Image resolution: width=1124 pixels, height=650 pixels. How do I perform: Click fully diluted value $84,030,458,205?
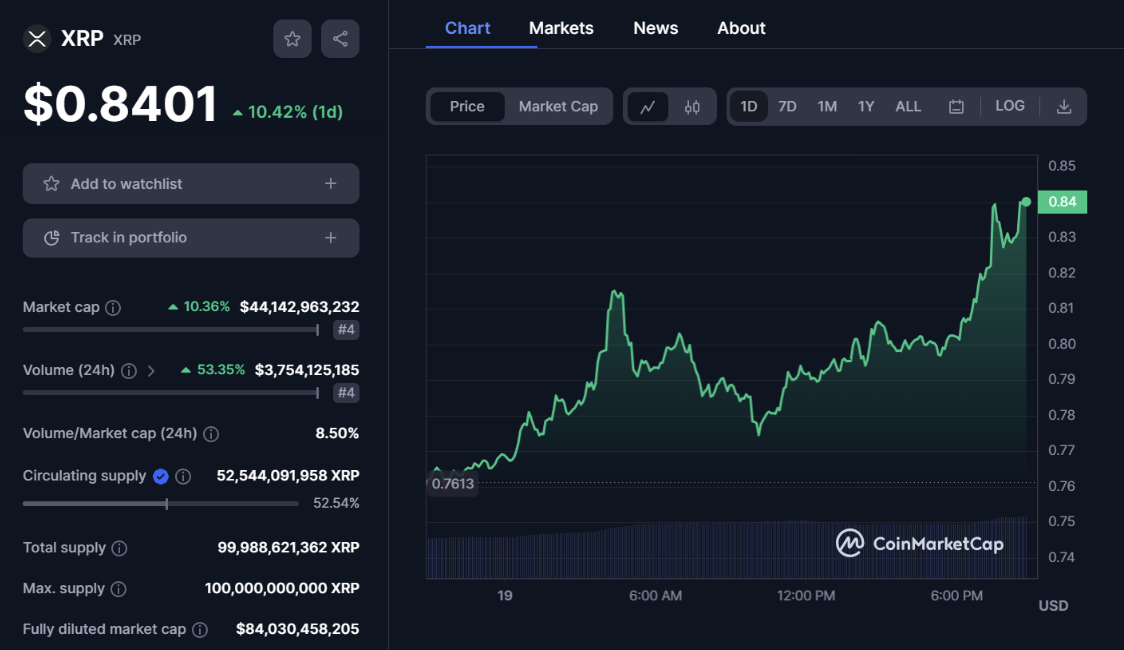click(297, 629)
